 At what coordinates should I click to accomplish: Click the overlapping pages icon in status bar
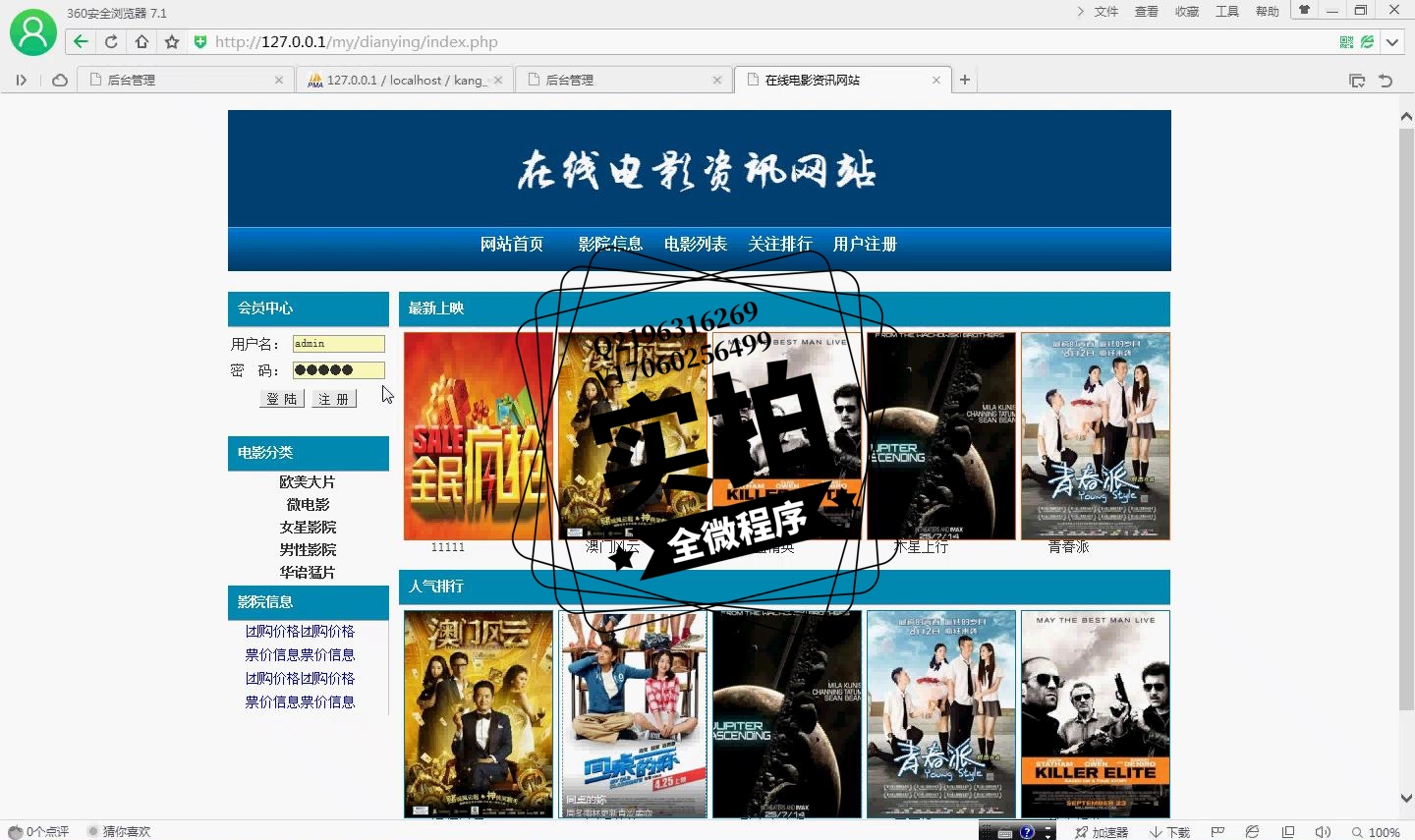1288,832
